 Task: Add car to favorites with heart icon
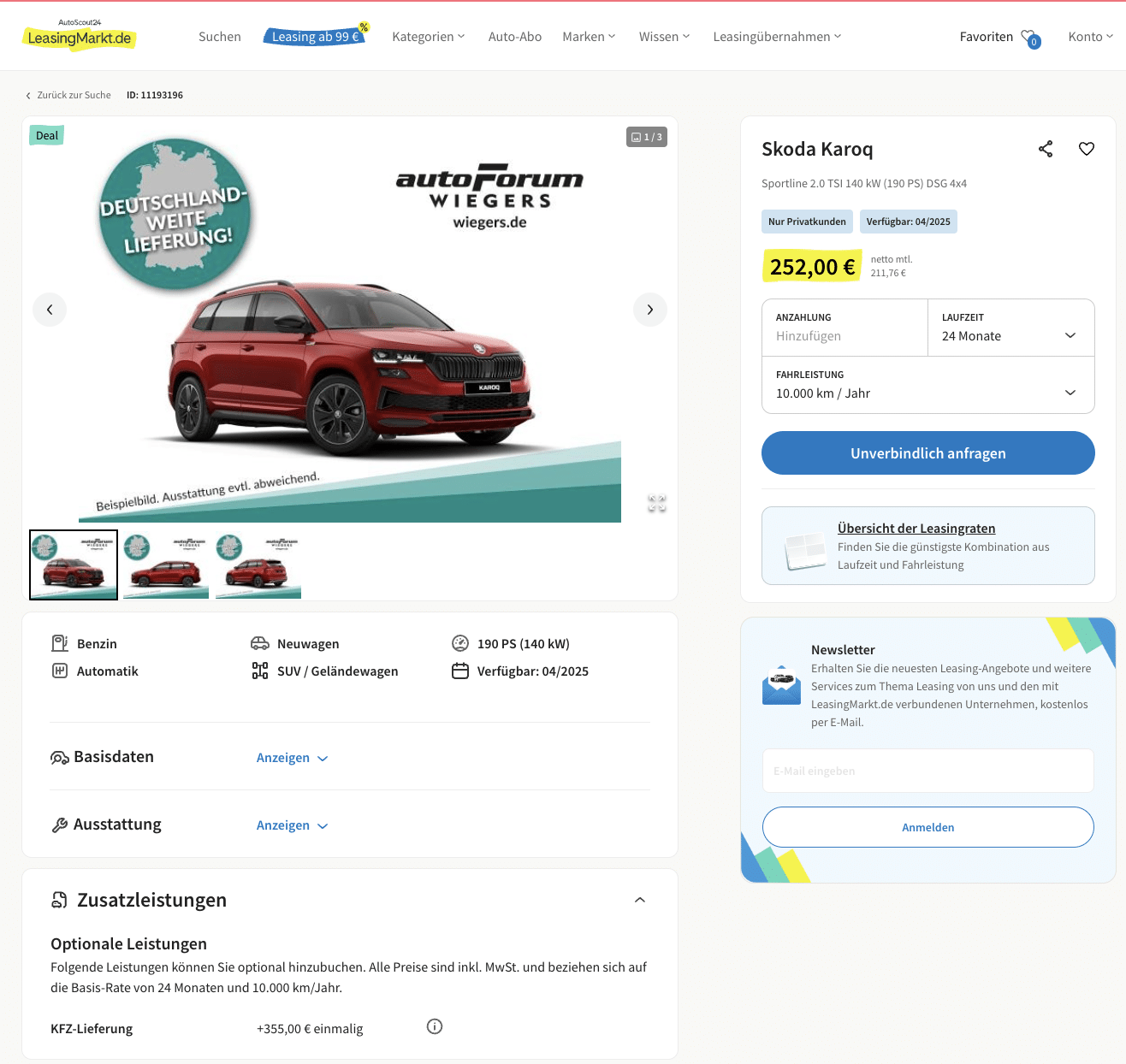[x=1087, y=149]
